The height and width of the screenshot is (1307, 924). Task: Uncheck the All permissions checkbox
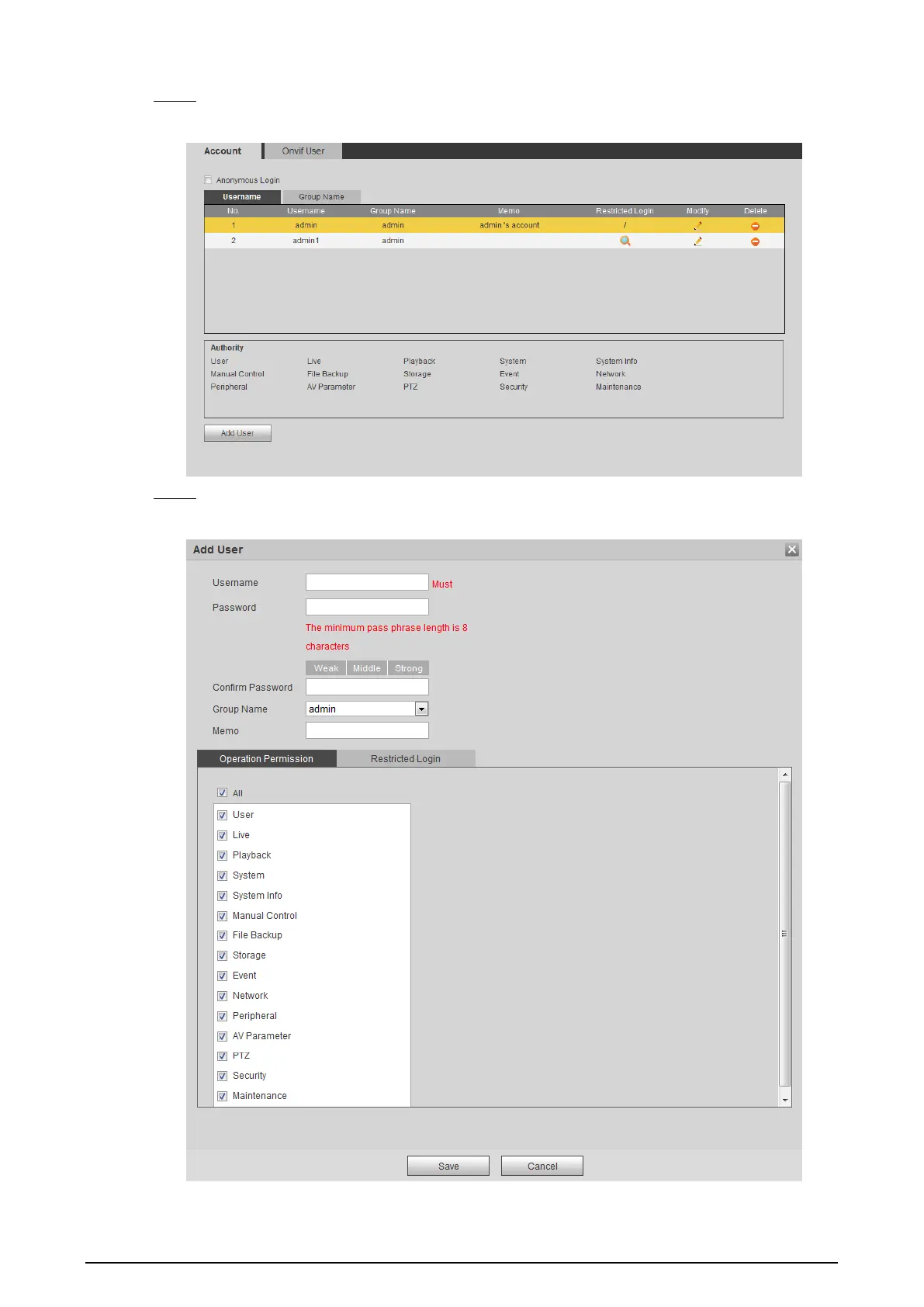point(222,793)
